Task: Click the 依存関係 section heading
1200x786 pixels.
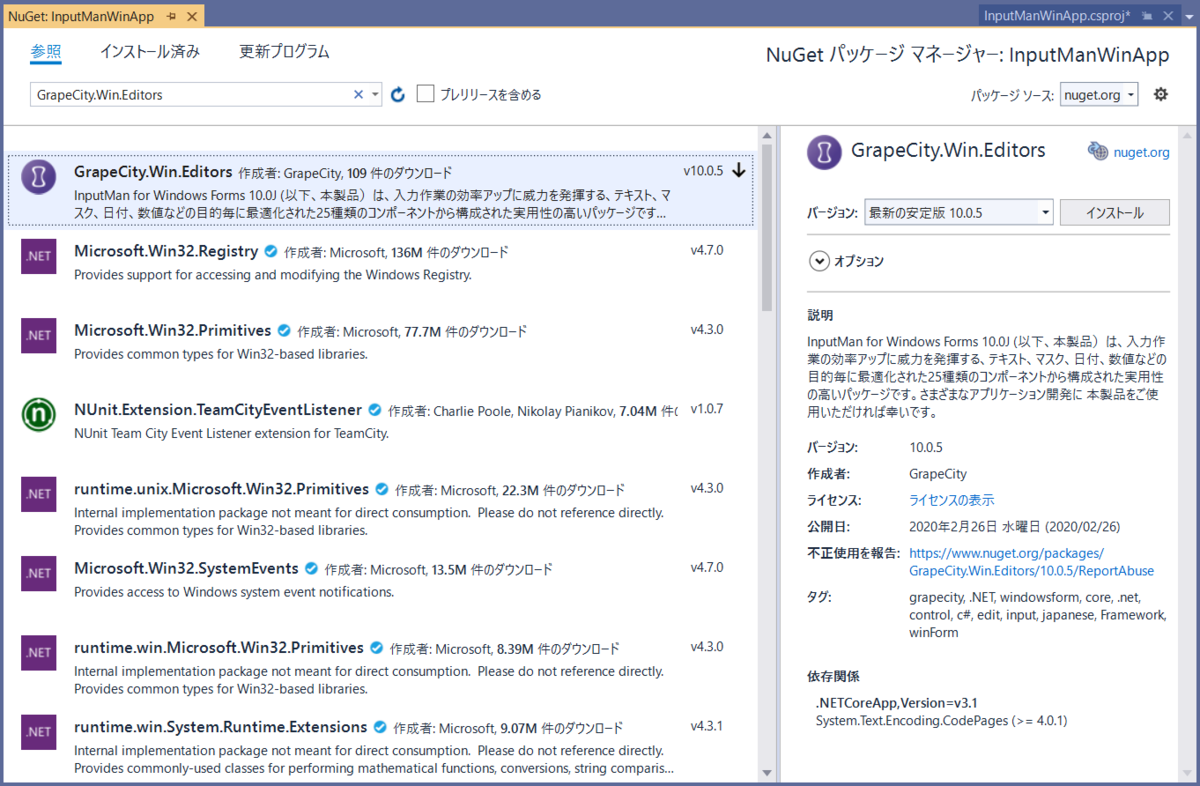Action: (x=833, y=677)
